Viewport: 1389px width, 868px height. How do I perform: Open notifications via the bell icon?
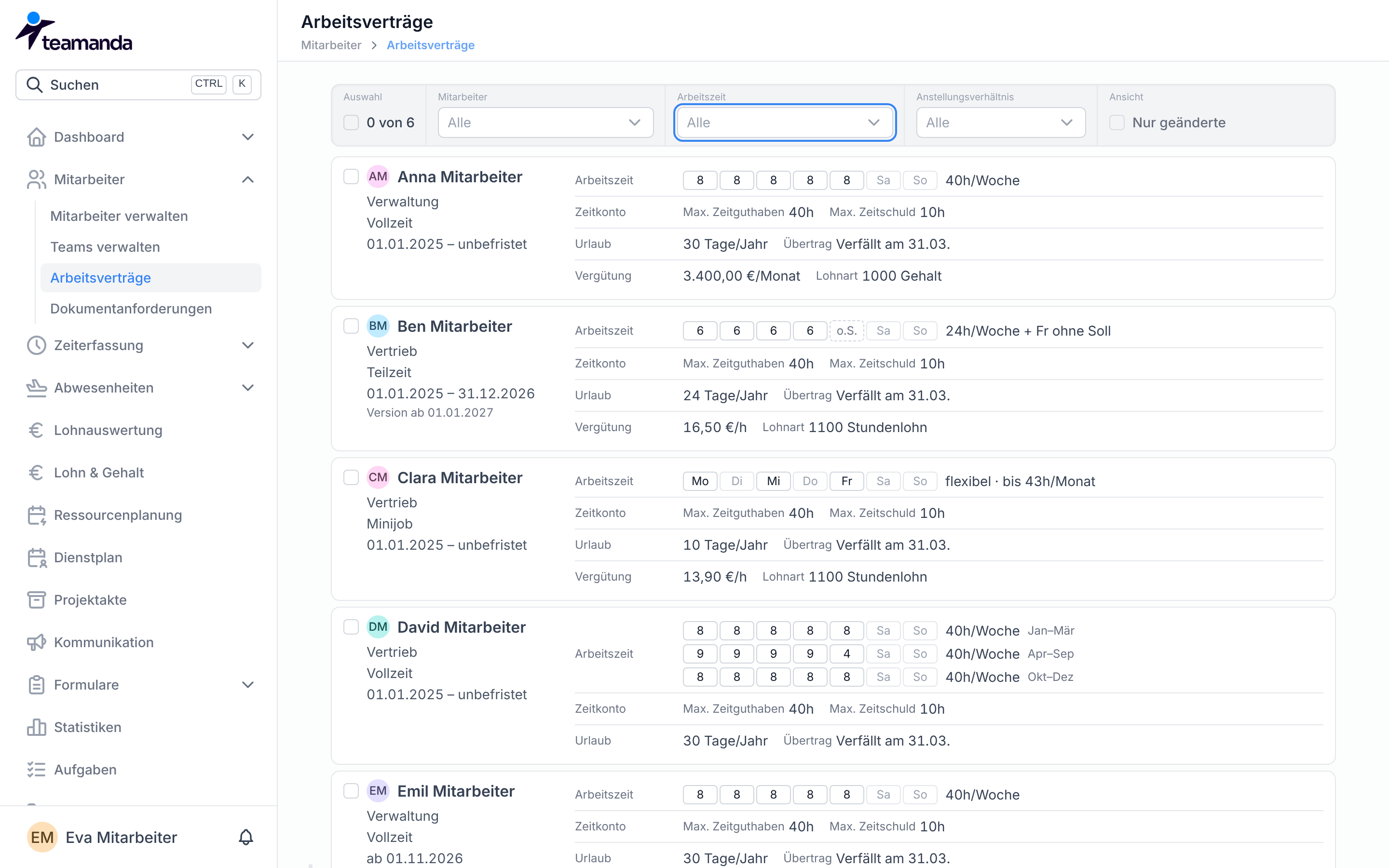(x=245, y=838)
